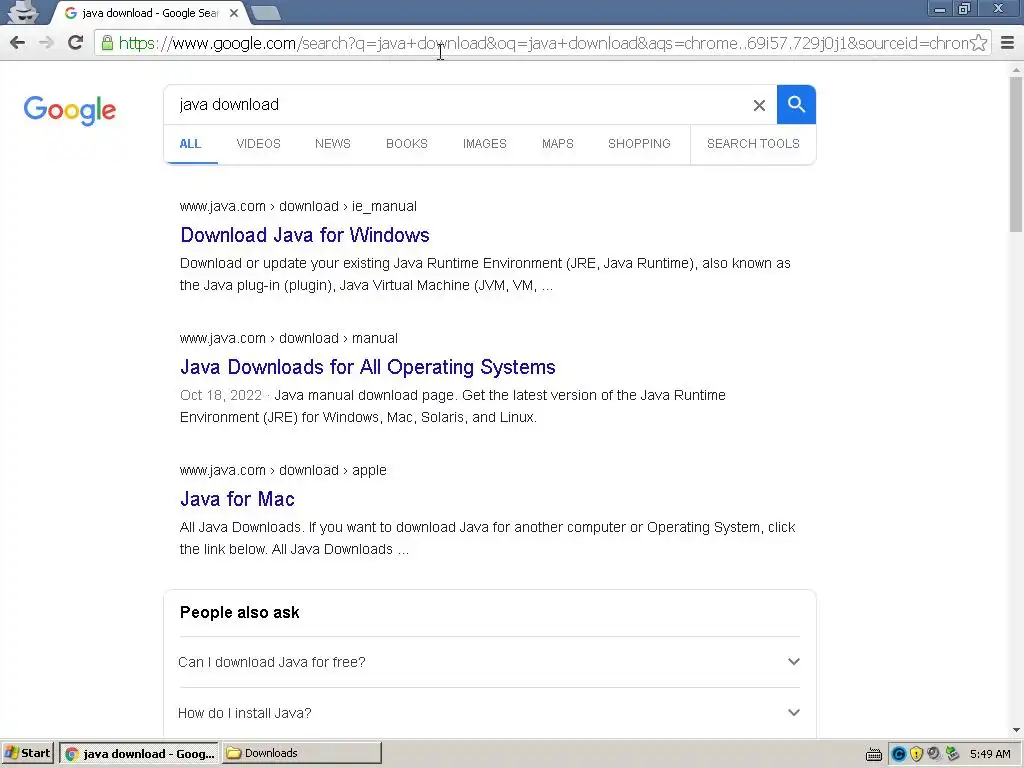Switch to the IMAGES search tab

(x=485, y=144)
